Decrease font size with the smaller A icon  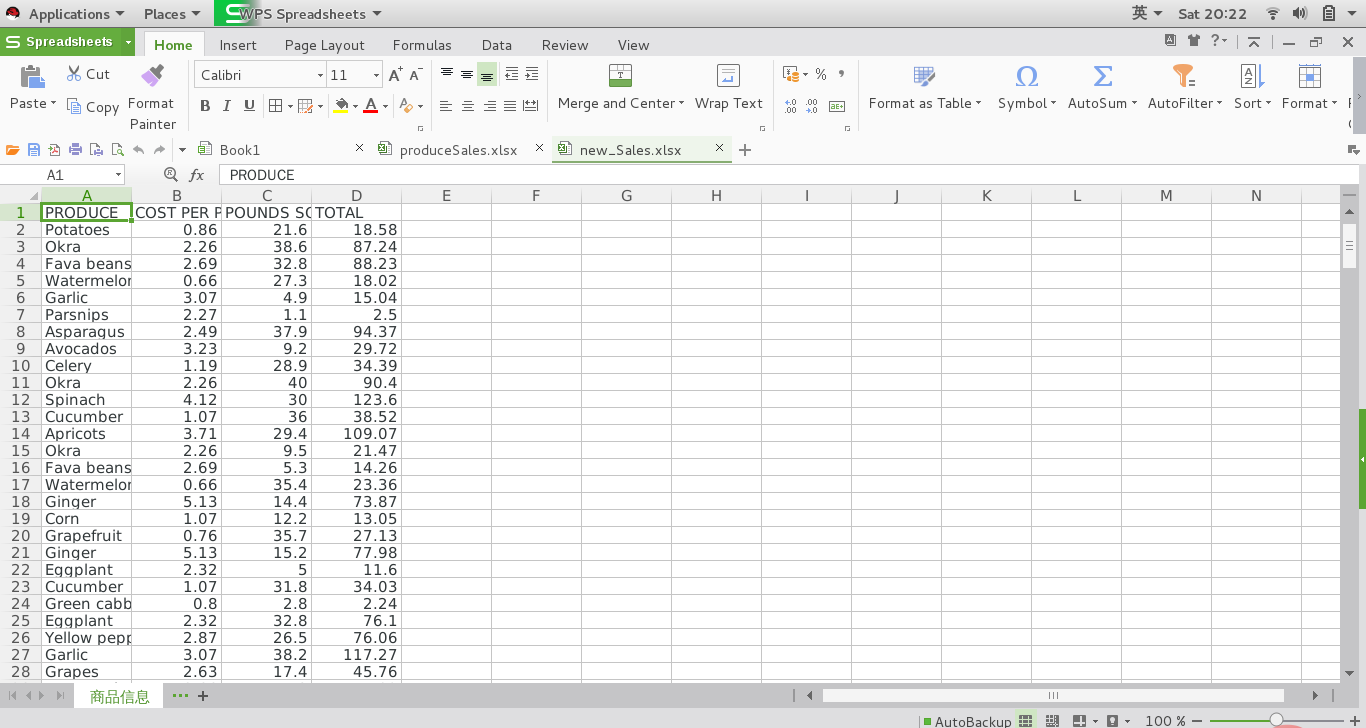point(415,76)
